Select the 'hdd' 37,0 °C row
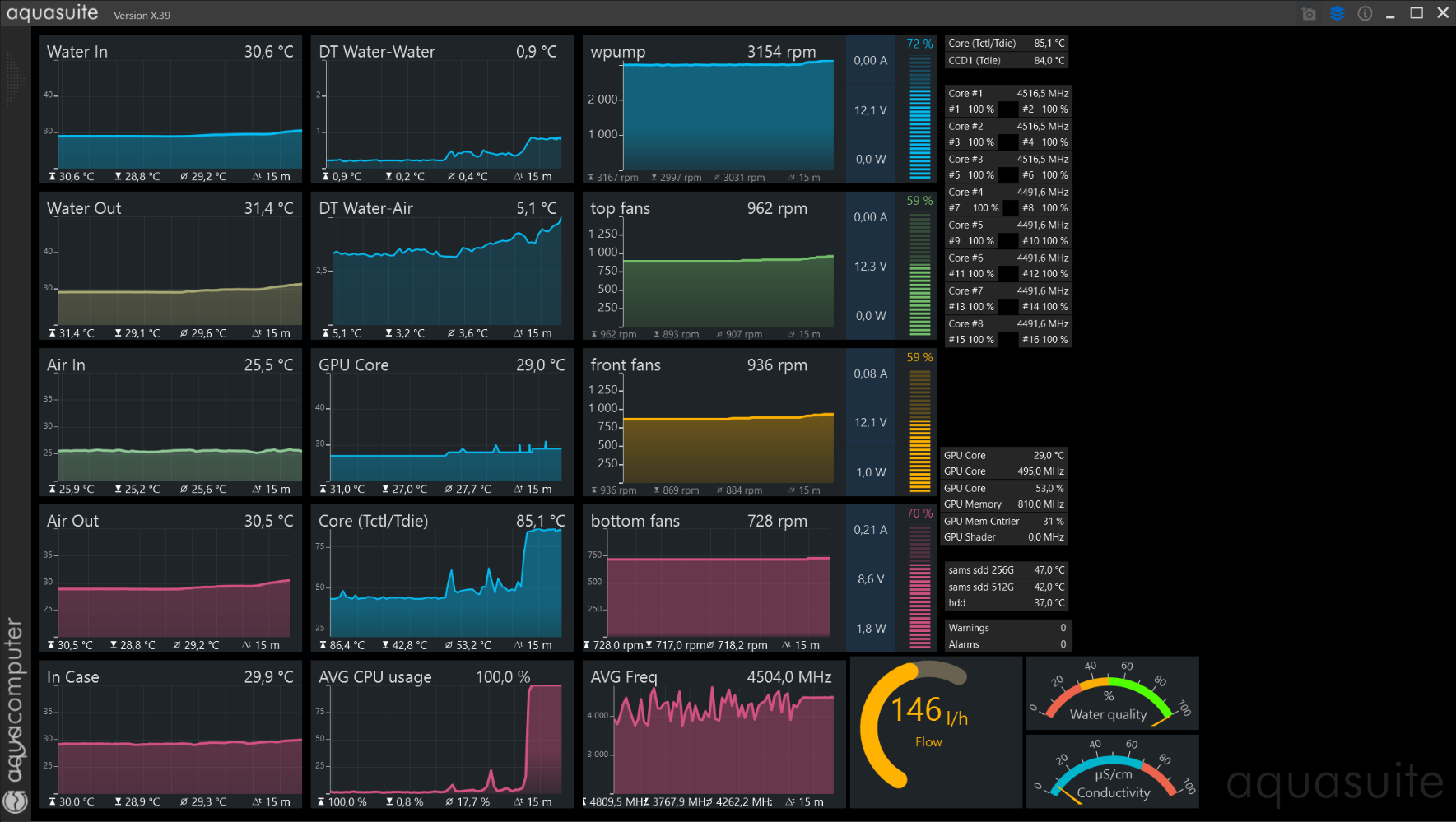Screen dimensions: 1456x822 (1007, 603)
